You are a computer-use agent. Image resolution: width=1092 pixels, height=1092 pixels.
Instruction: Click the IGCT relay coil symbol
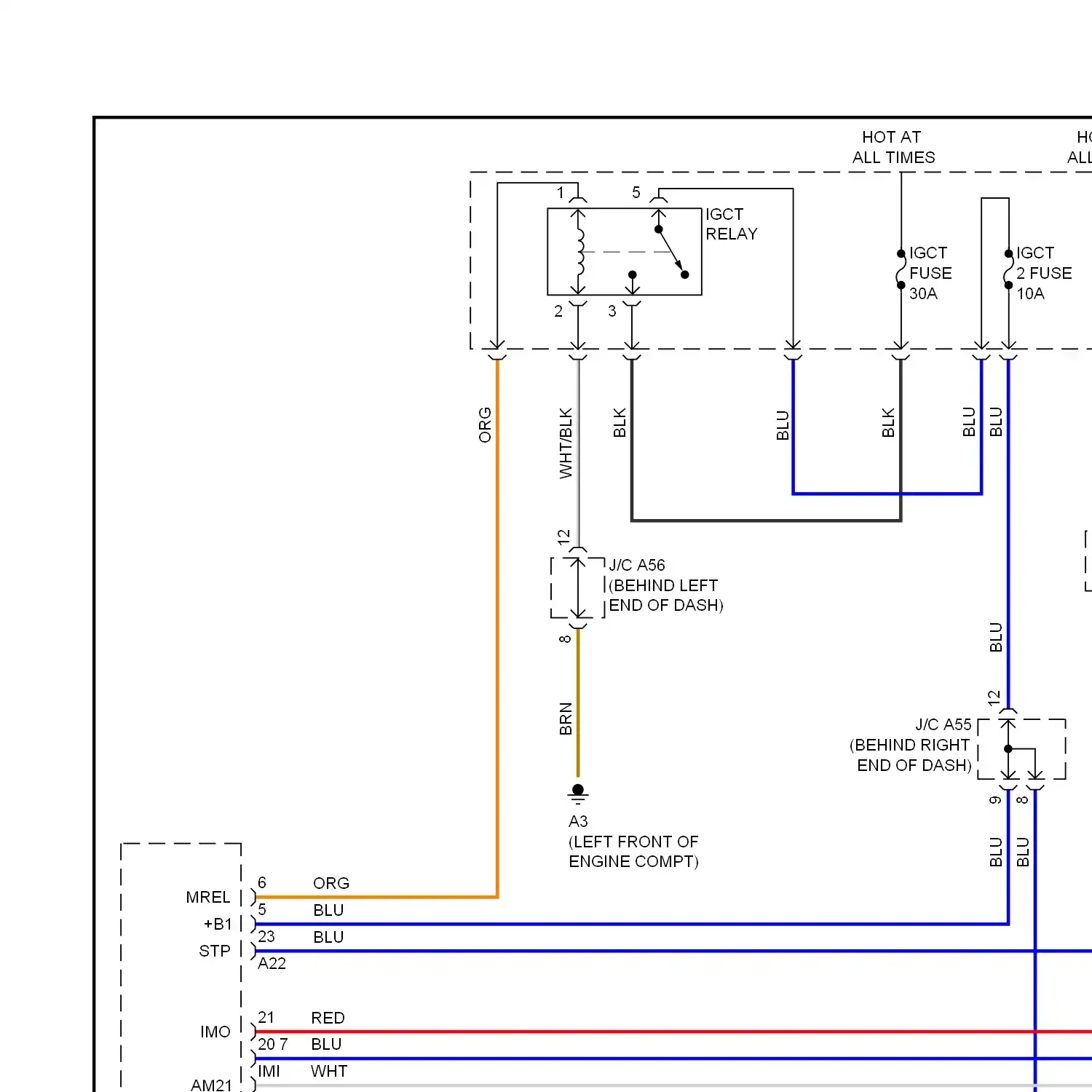click(x=580, y=252)
